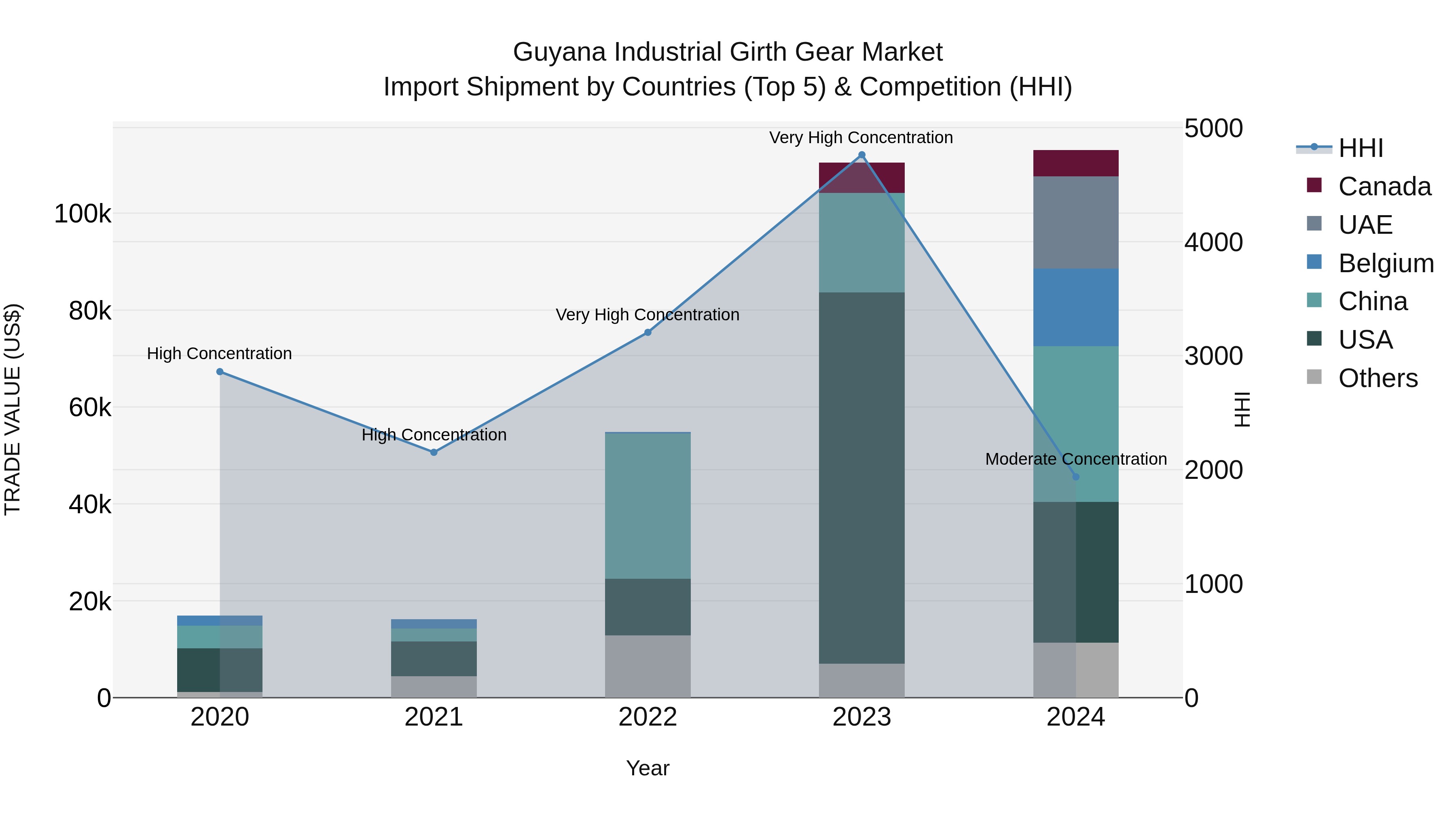Click the Belgium segment of 2024 bar

click(x=1075, y=307)
